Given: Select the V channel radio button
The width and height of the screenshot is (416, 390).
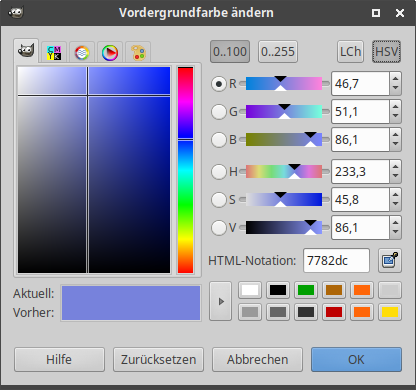Looking at the screenshot, I should [x=219, y=228].
